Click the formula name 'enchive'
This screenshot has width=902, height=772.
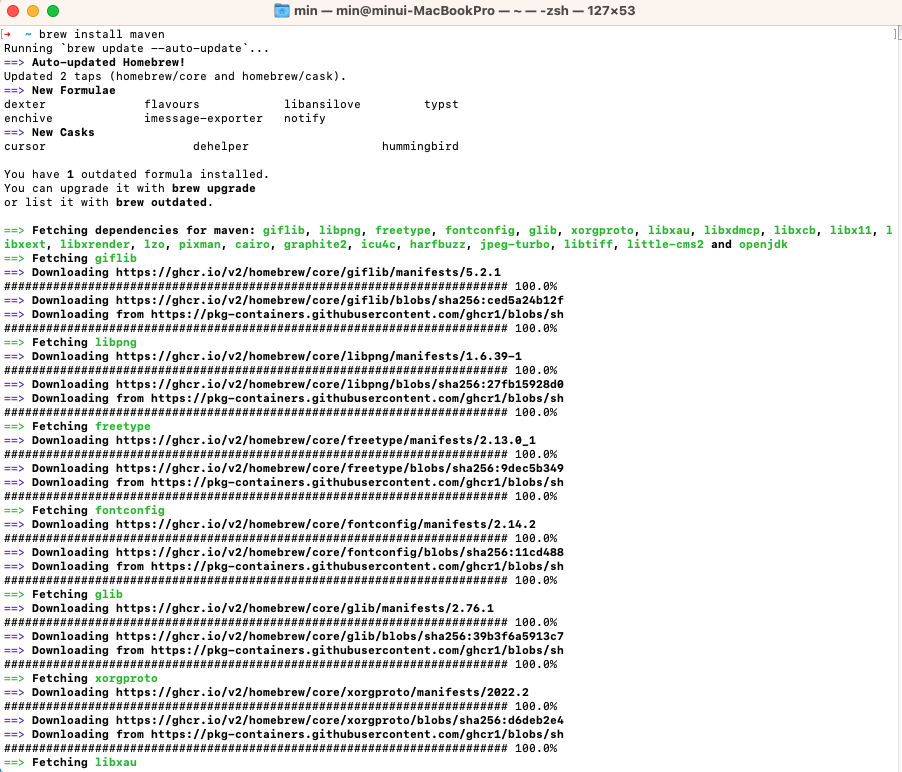tap(28, 118)
